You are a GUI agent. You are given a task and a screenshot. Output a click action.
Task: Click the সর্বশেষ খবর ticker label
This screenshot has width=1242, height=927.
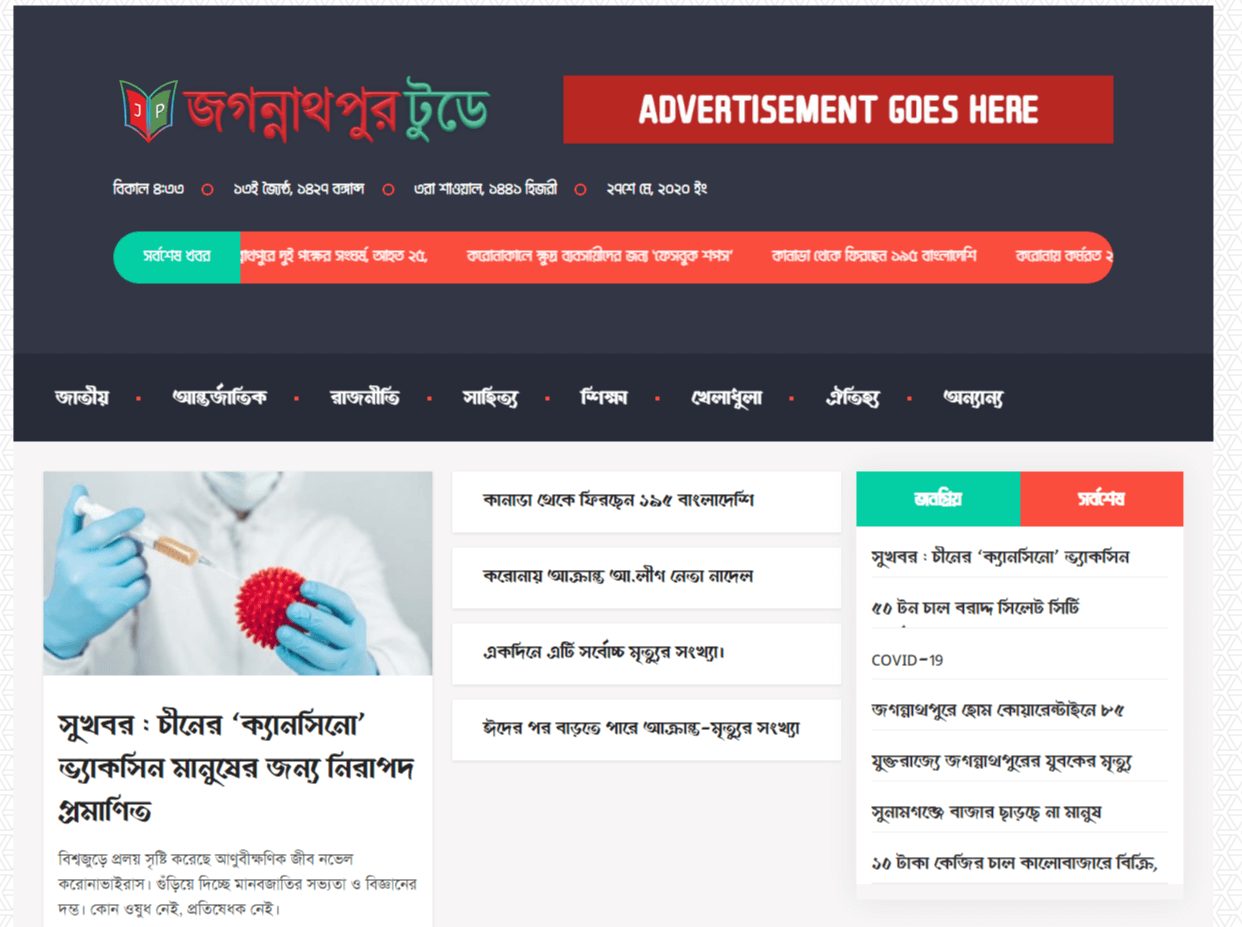(177, 257)
